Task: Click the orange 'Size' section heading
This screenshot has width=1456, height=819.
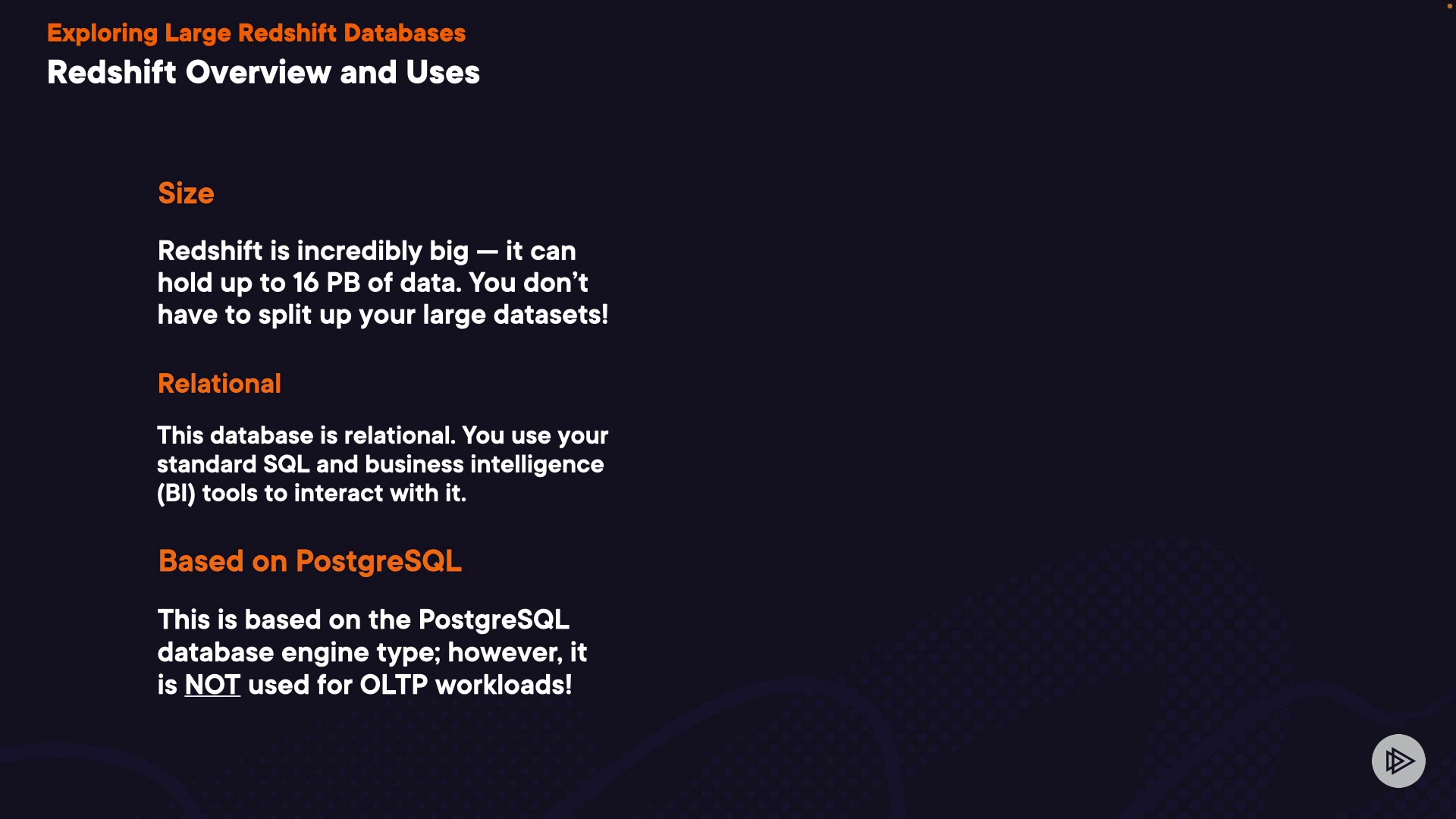Action: tap(186, 193)
